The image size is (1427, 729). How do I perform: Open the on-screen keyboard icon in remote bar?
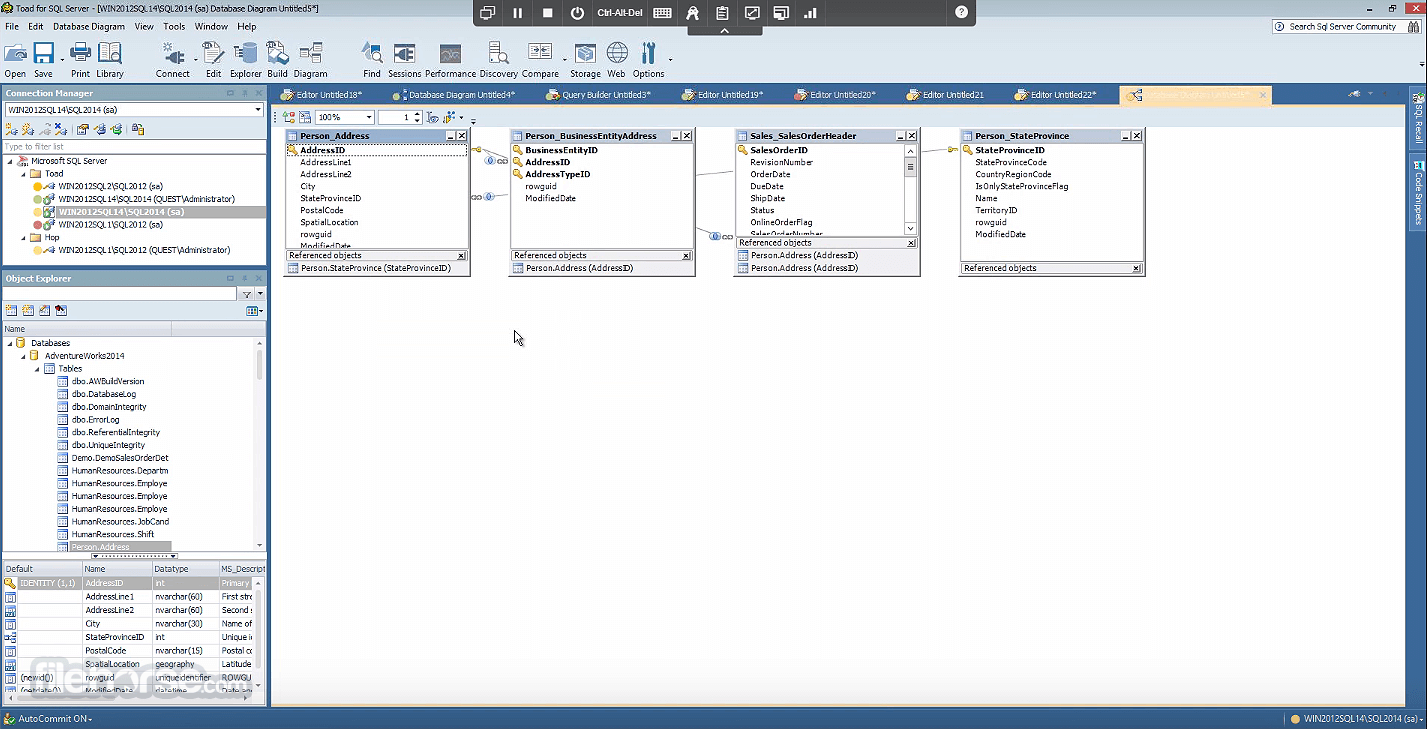(x=662, y=13)
